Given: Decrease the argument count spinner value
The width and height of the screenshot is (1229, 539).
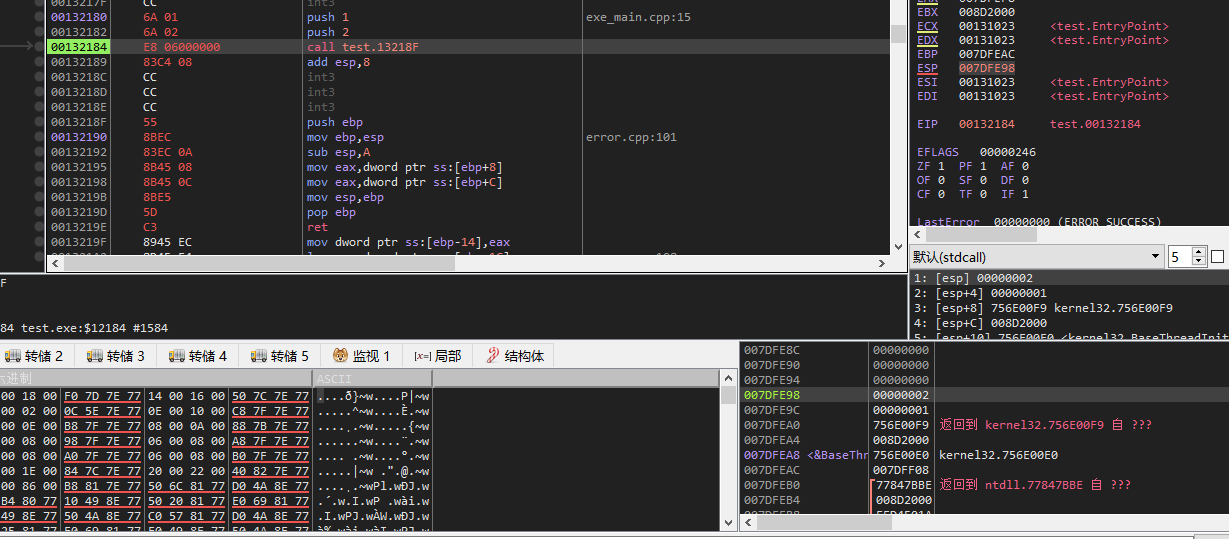Looking at the screenshot, I should coord(1200,262).
